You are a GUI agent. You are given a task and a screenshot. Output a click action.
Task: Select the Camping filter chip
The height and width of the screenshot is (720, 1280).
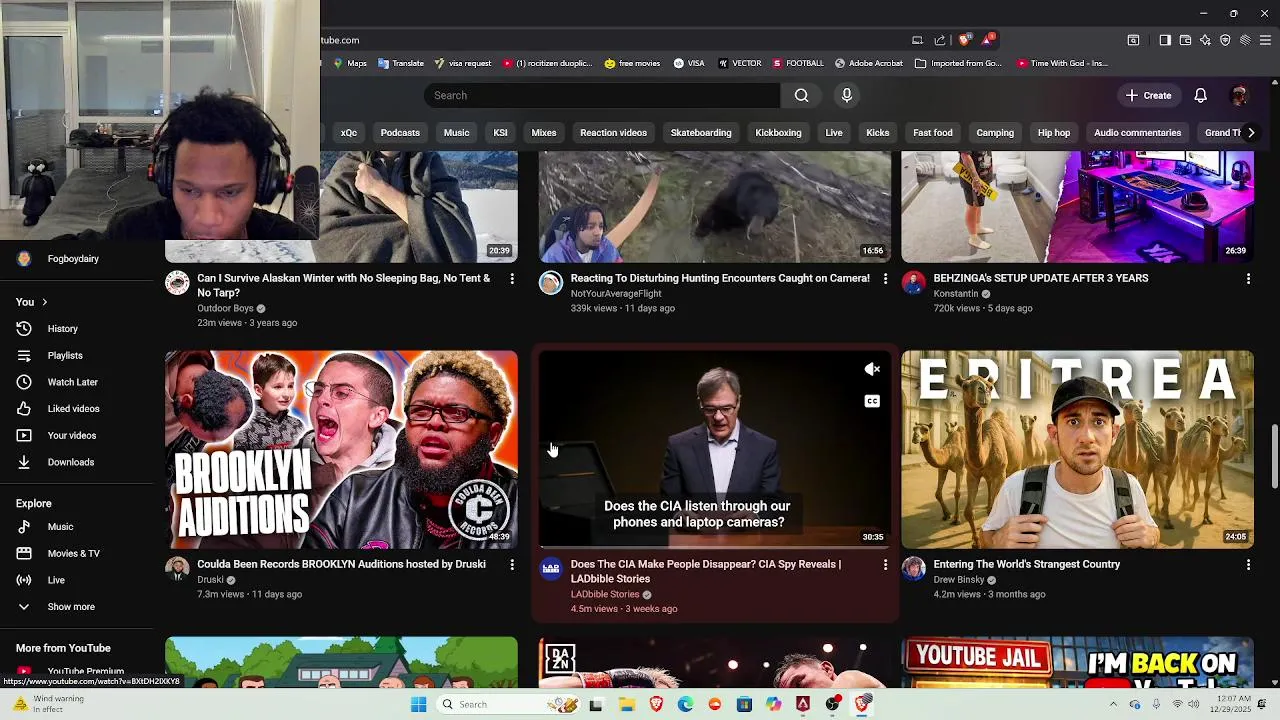995,133
